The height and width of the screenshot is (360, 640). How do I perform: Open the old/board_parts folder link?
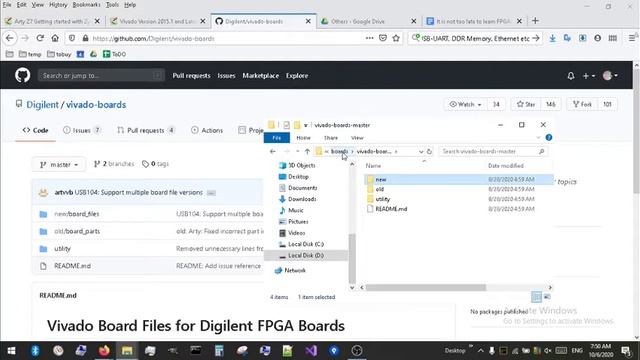(77, 231)
